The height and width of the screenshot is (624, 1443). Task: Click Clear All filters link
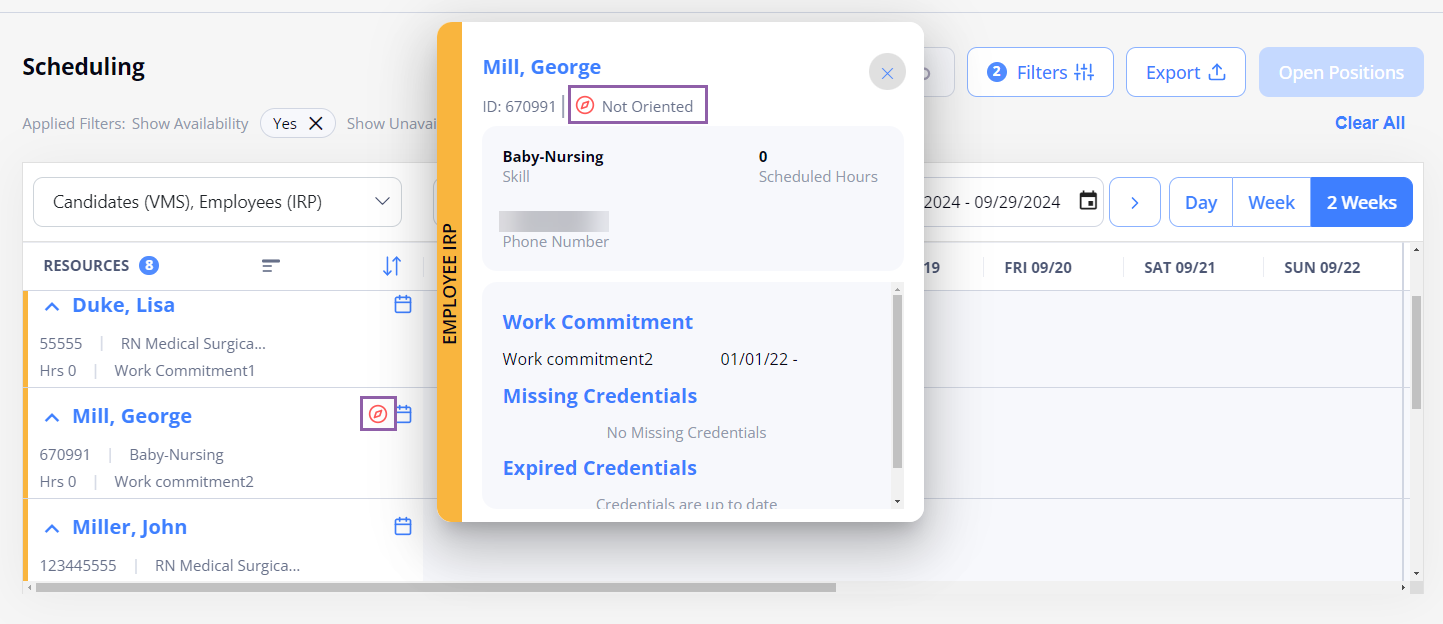(1369, 123)
